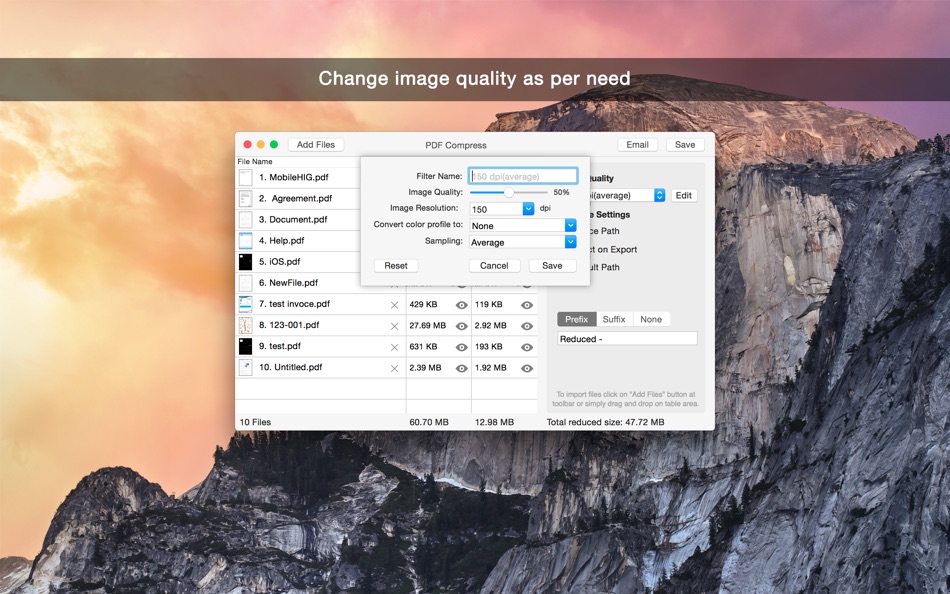Remove 123-001.pdf with its X icon

coord(394,326)
